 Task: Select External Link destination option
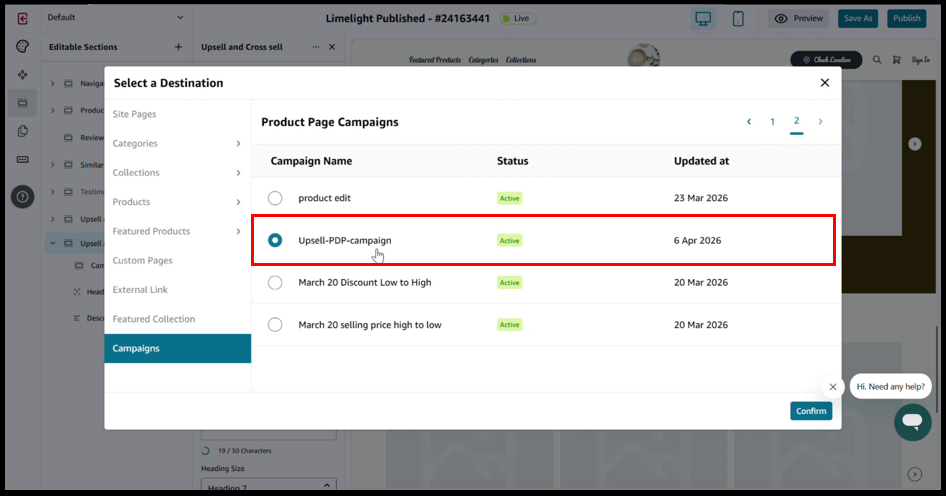click(x=140, y=290)
